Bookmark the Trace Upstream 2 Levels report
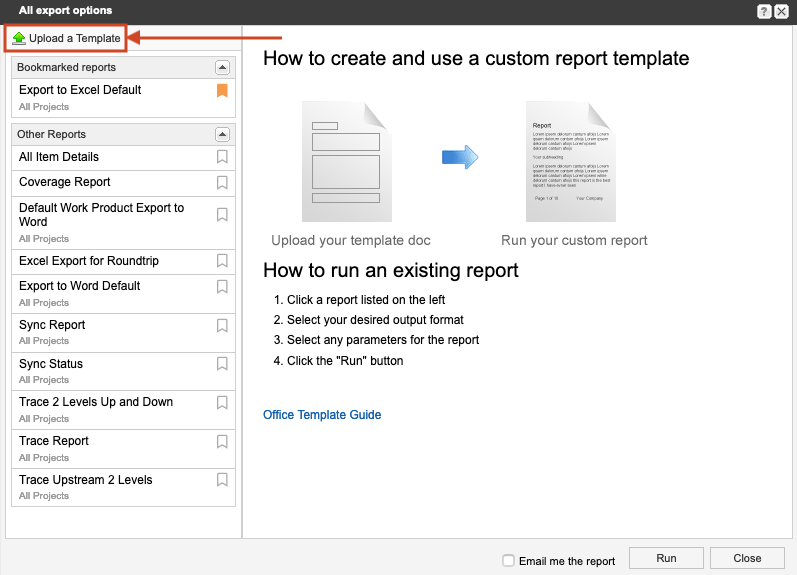Viewport: 797px width, 575px height. coord(222,480)
